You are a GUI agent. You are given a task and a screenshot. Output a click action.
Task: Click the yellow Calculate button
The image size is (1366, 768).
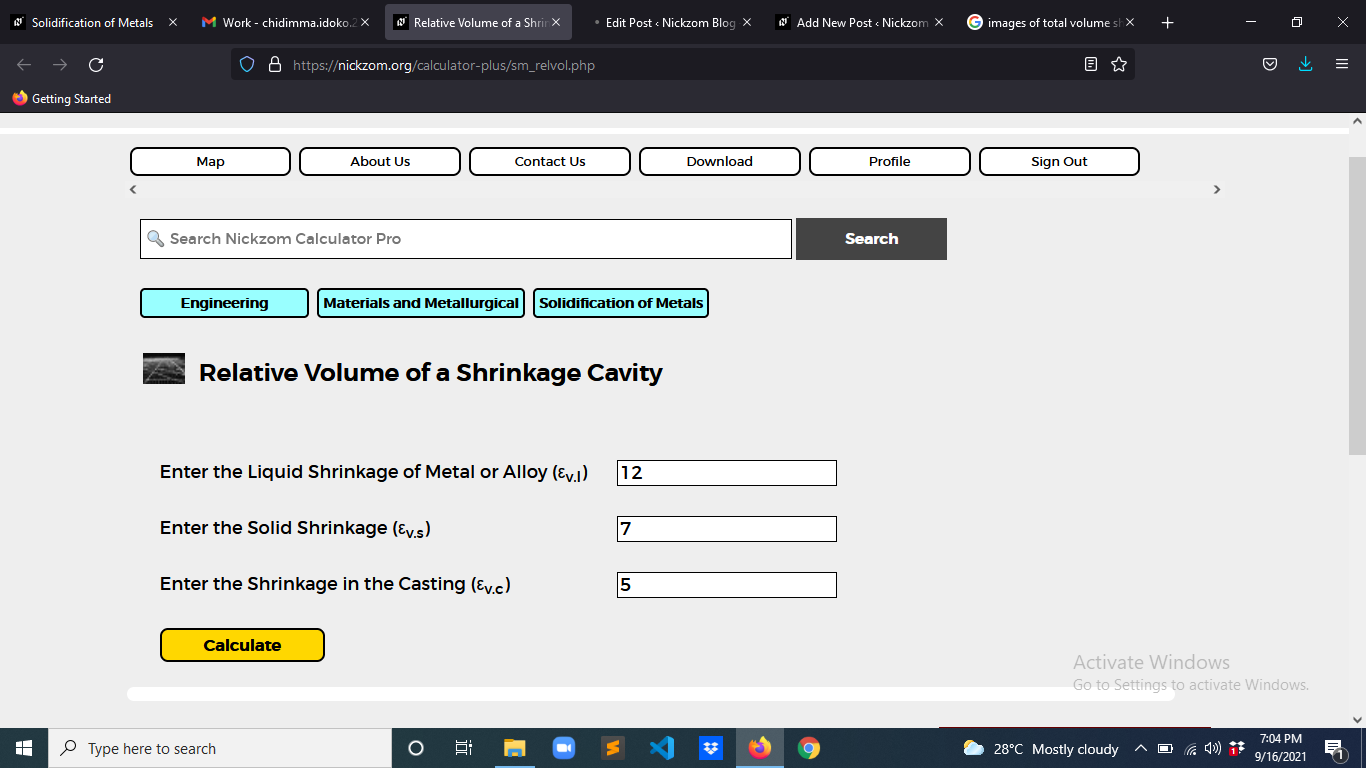242,645
